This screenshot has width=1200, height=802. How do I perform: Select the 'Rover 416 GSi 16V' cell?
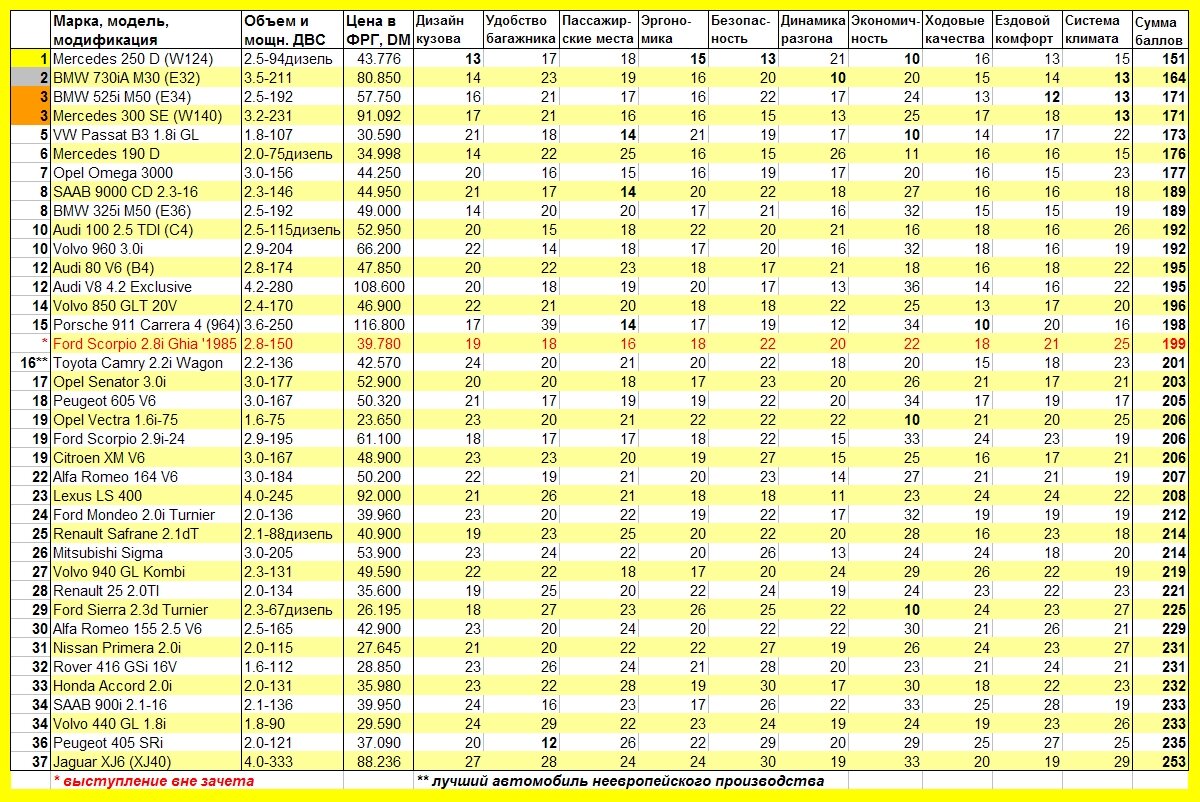coord(145,667)
